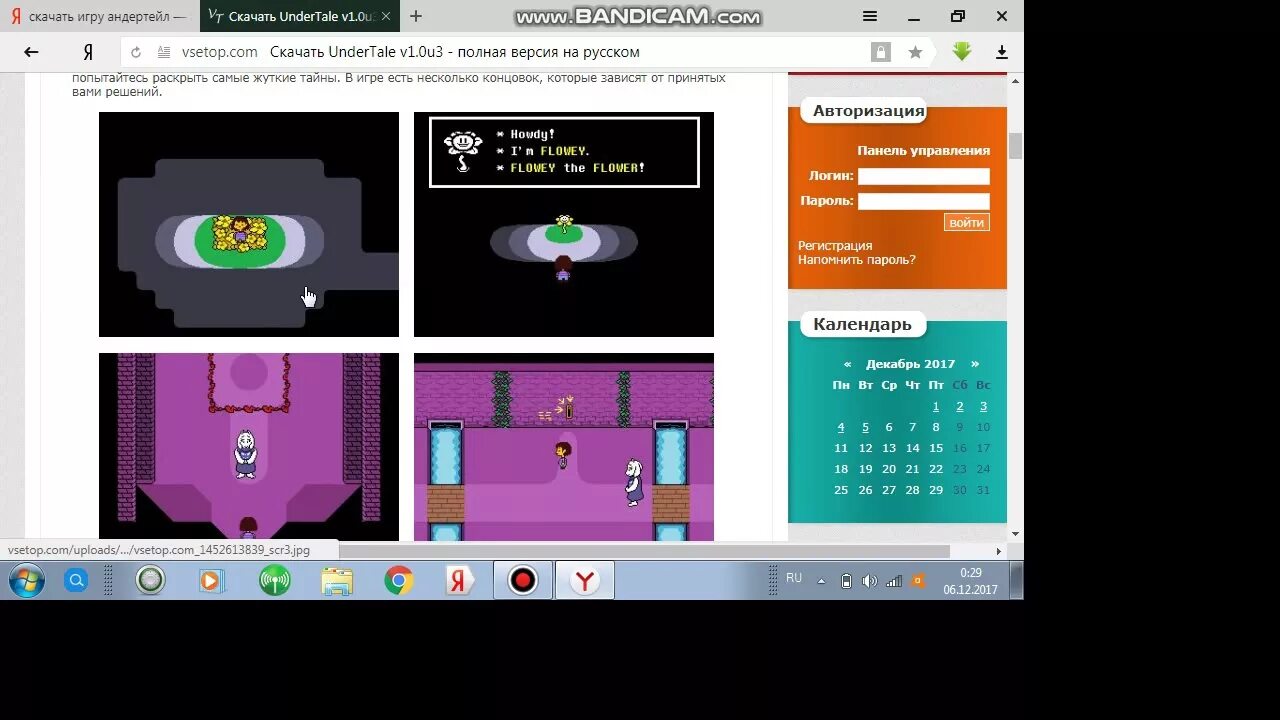
Task: Click the horizontal scrollbar thumb
Action: click(643, 551)
